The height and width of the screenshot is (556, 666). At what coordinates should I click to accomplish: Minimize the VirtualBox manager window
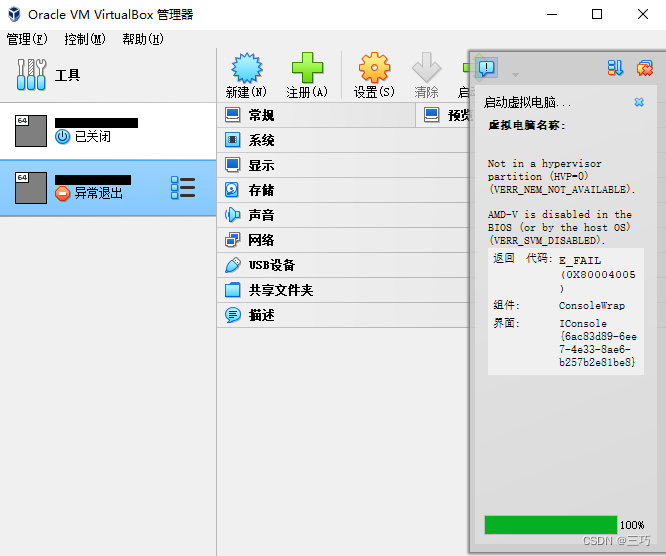point(552,14)
